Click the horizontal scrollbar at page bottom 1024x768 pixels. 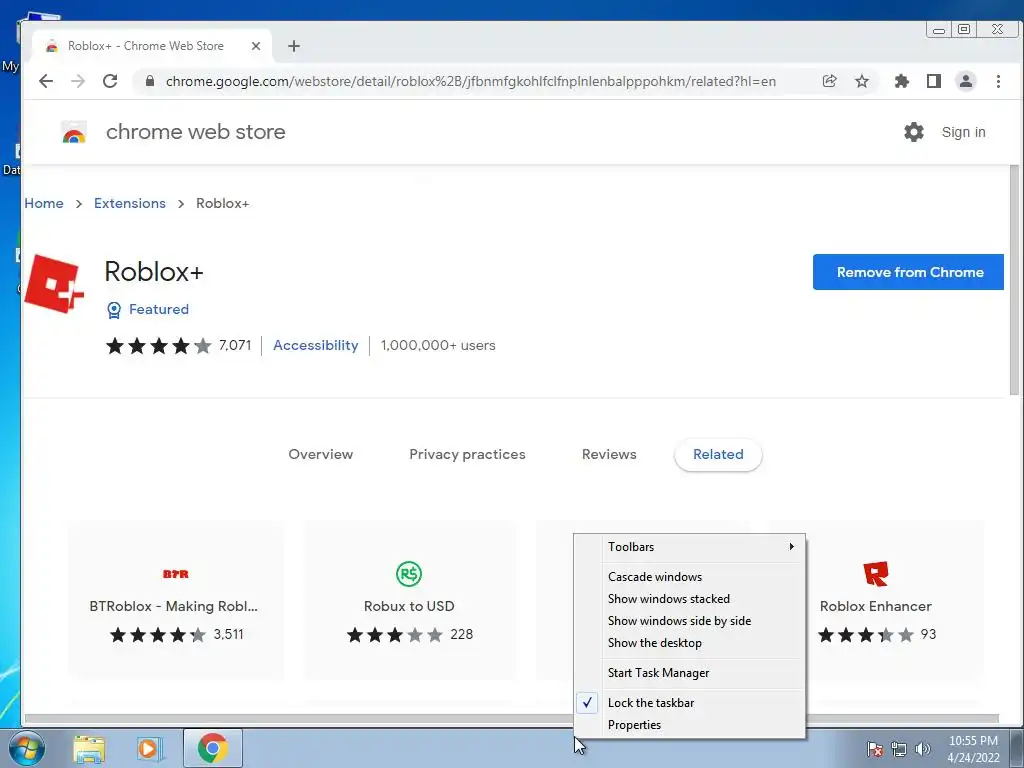click(511, 719)
